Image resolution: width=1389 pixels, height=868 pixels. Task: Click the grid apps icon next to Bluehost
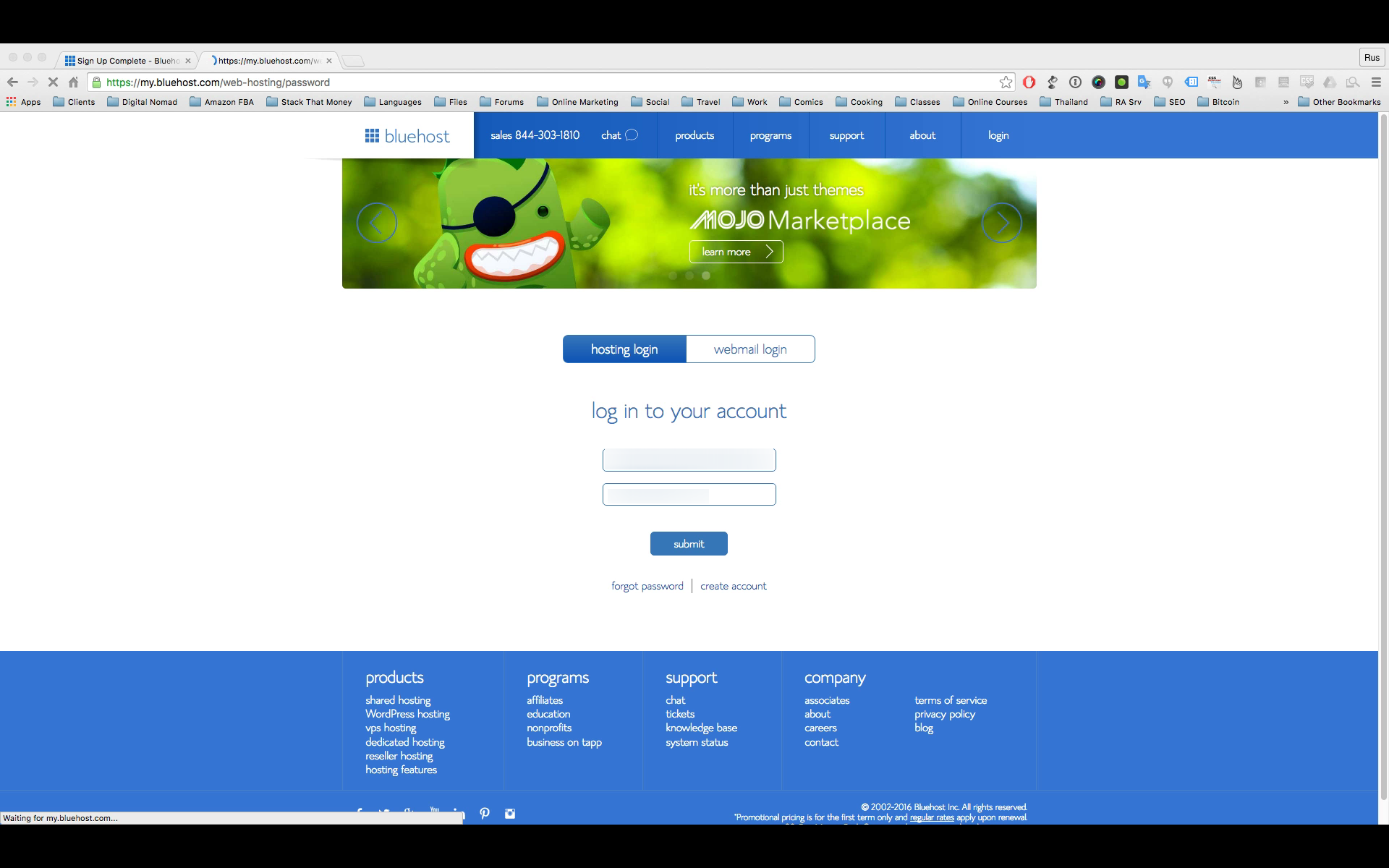pos(371,135)
